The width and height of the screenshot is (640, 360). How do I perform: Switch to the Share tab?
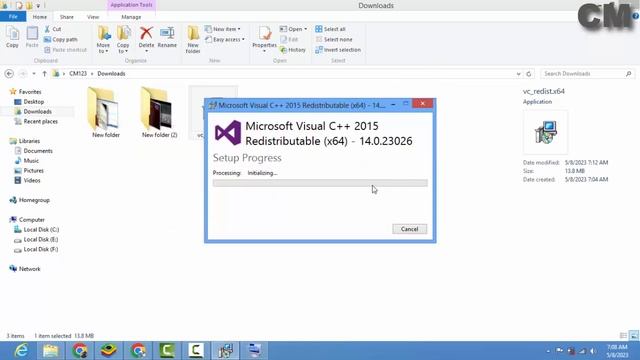click(x=67, y=17)
